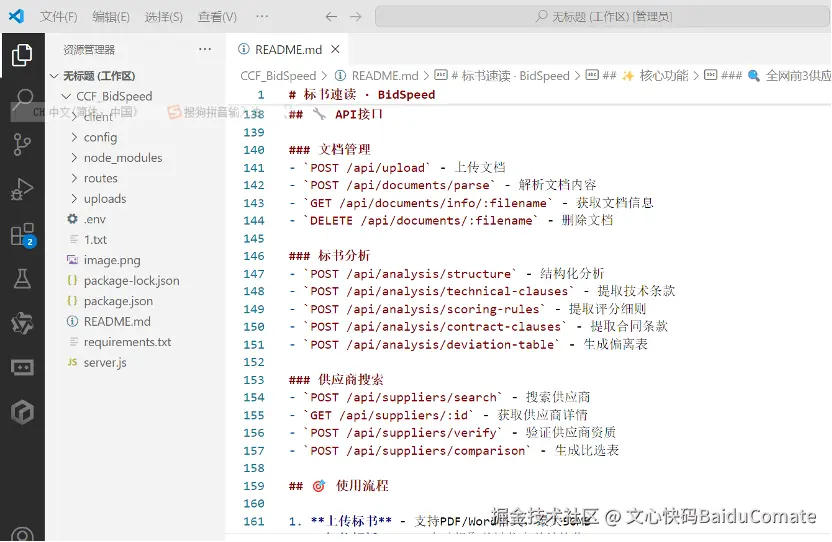Open the Search view in activity bar
This screenshot has width=832, height=542.
(22, 99)
